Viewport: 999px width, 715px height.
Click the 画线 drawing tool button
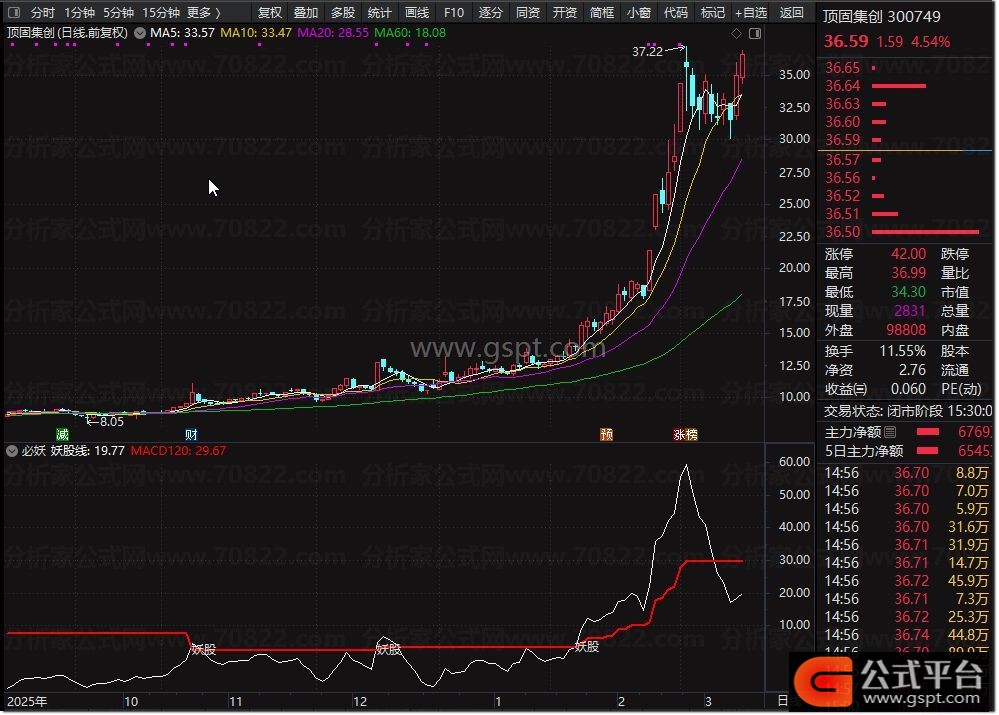[417, 13]
